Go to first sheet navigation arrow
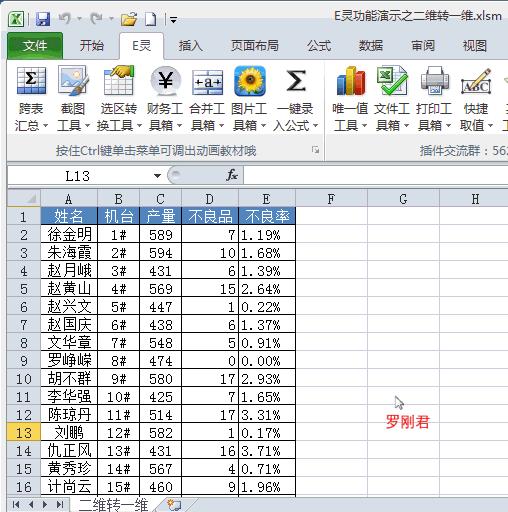Image resolution: width=508 pixels, height=512 pixels. (16, 505)
